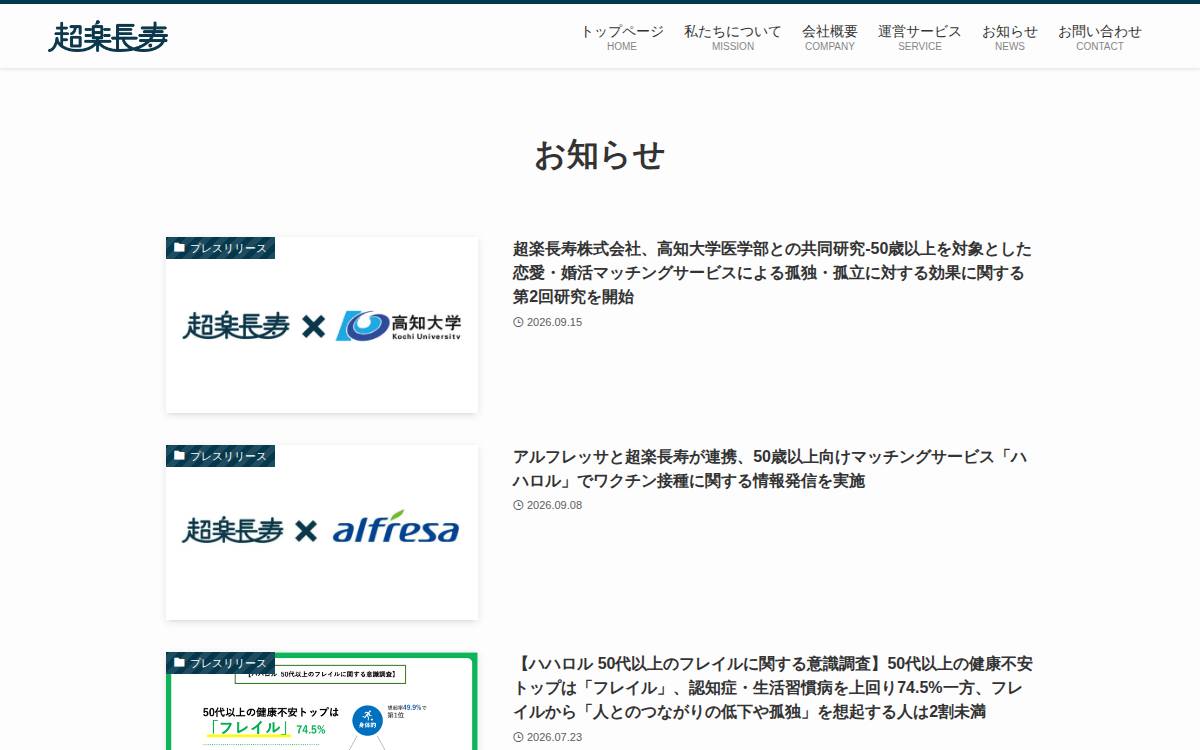Click the お知らせ page heading

tap(599, 155)
